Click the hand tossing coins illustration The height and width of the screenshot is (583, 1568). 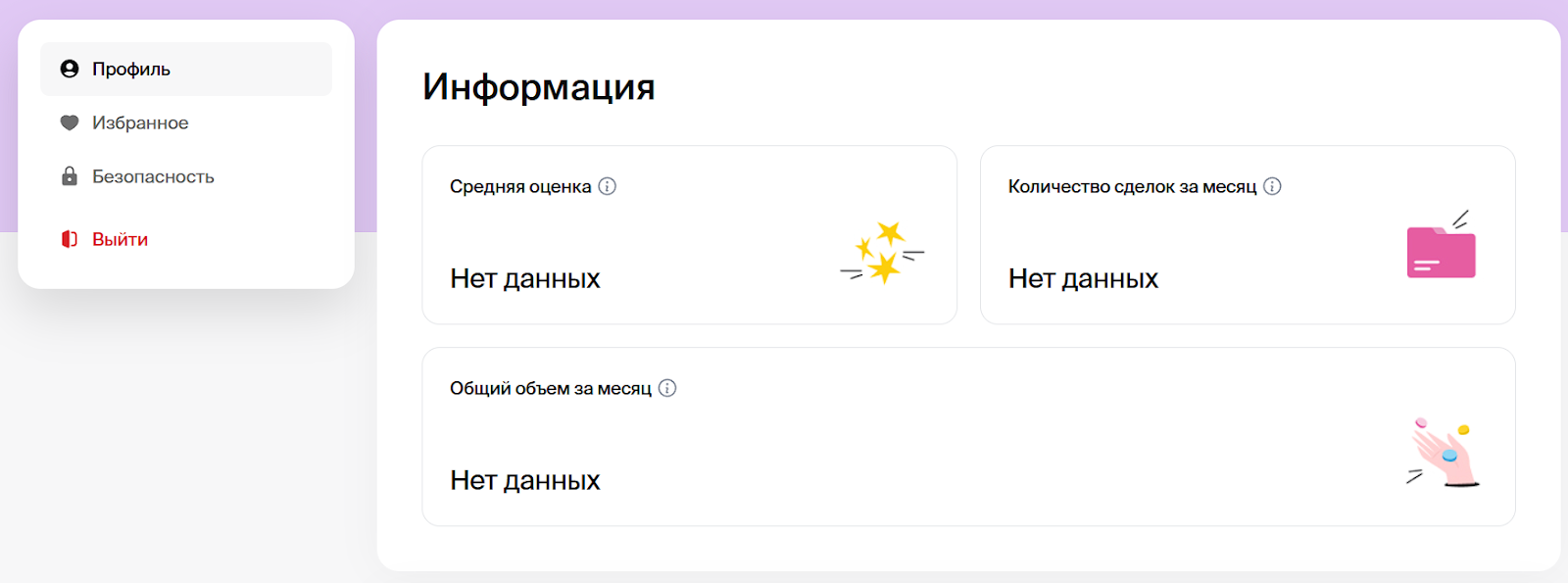point(1445,453)
